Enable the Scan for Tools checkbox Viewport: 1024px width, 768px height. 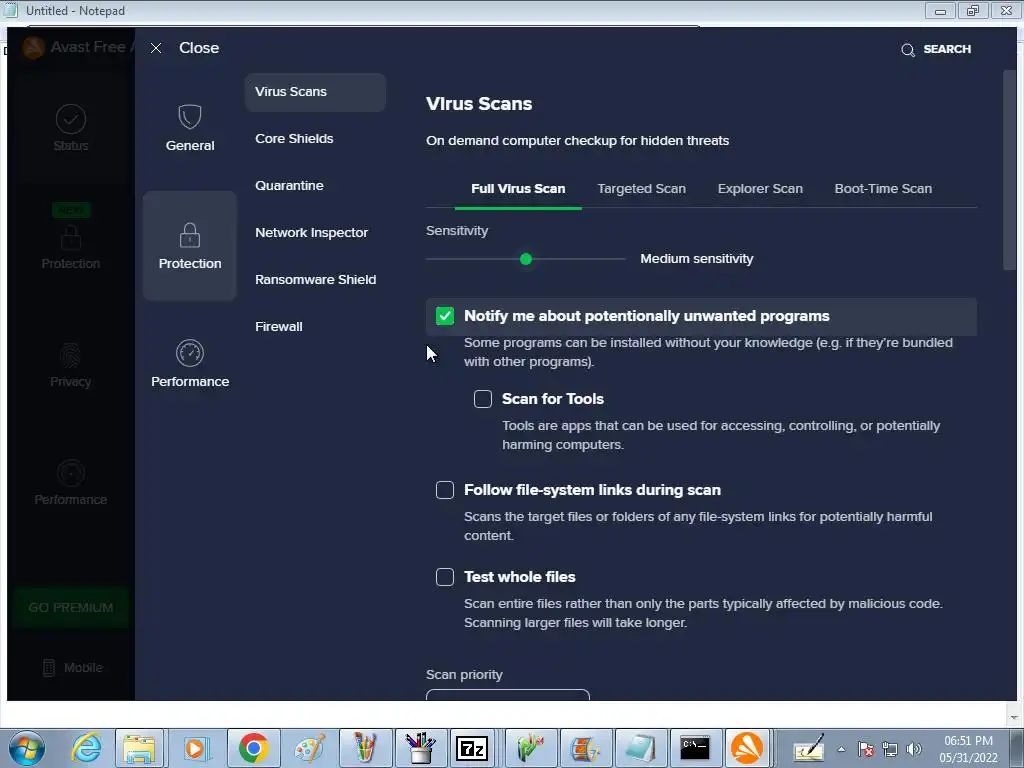(483, 399)
